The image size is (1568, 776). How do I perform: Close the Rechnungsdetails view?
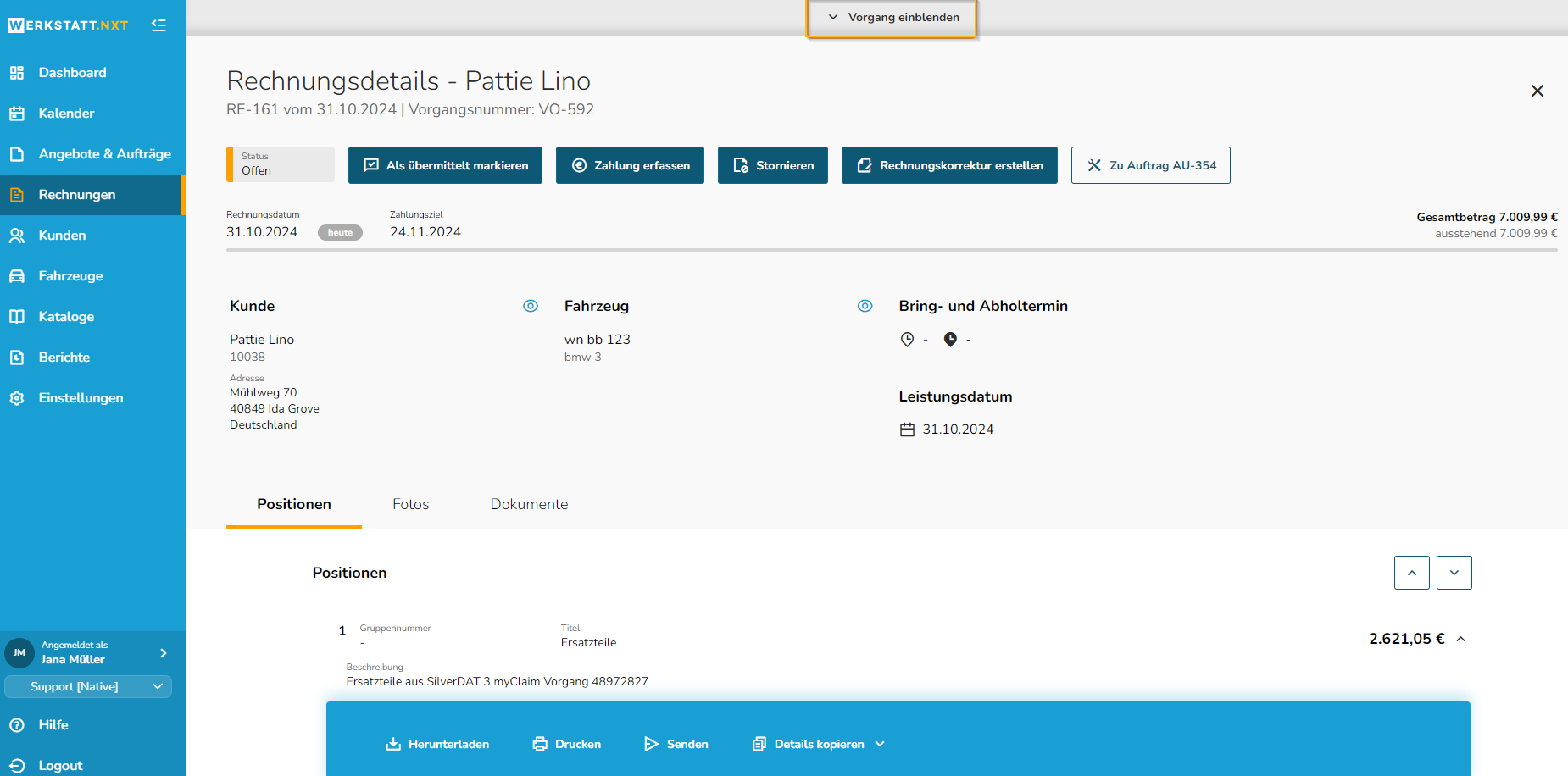(1537, 91)
